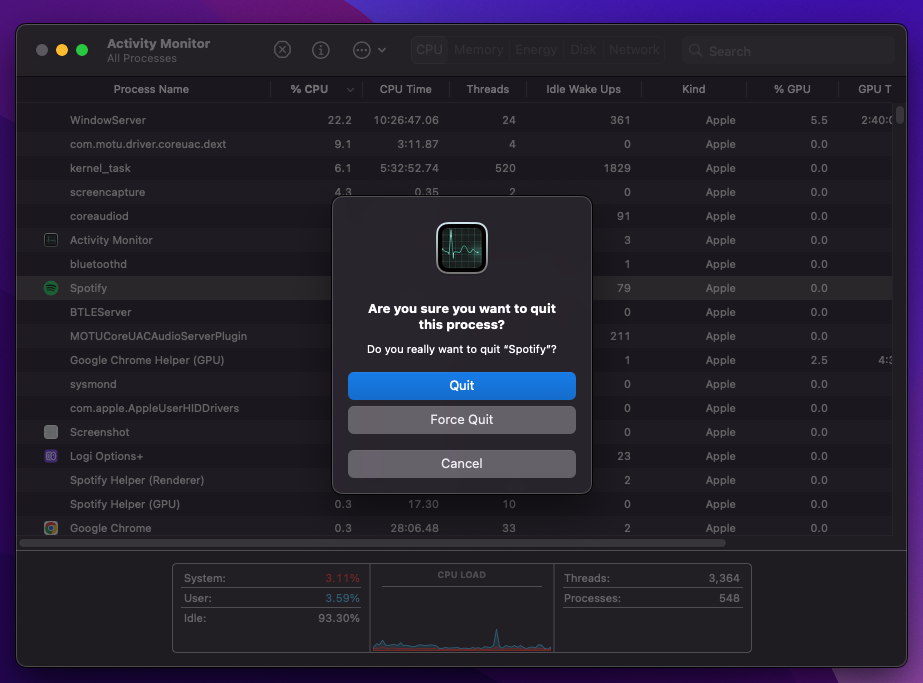
Task: Select the com.apple.AppleUserHIDDrivers process
Action: [x=454, y=408]
